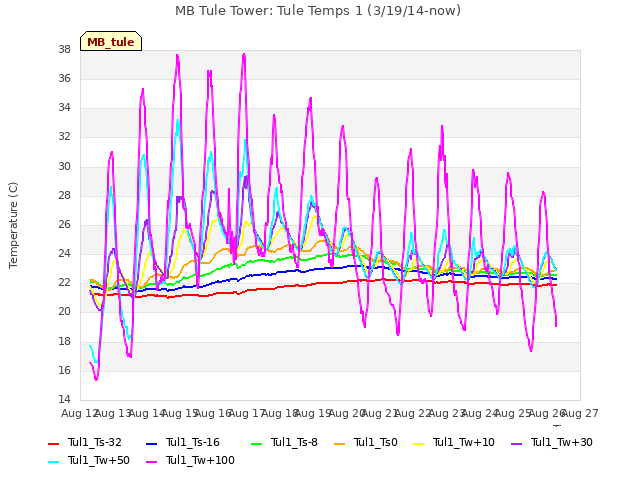Click the Aug 20 x-axis label
Viewport: 640px width, 480px height.
[347, 414]
